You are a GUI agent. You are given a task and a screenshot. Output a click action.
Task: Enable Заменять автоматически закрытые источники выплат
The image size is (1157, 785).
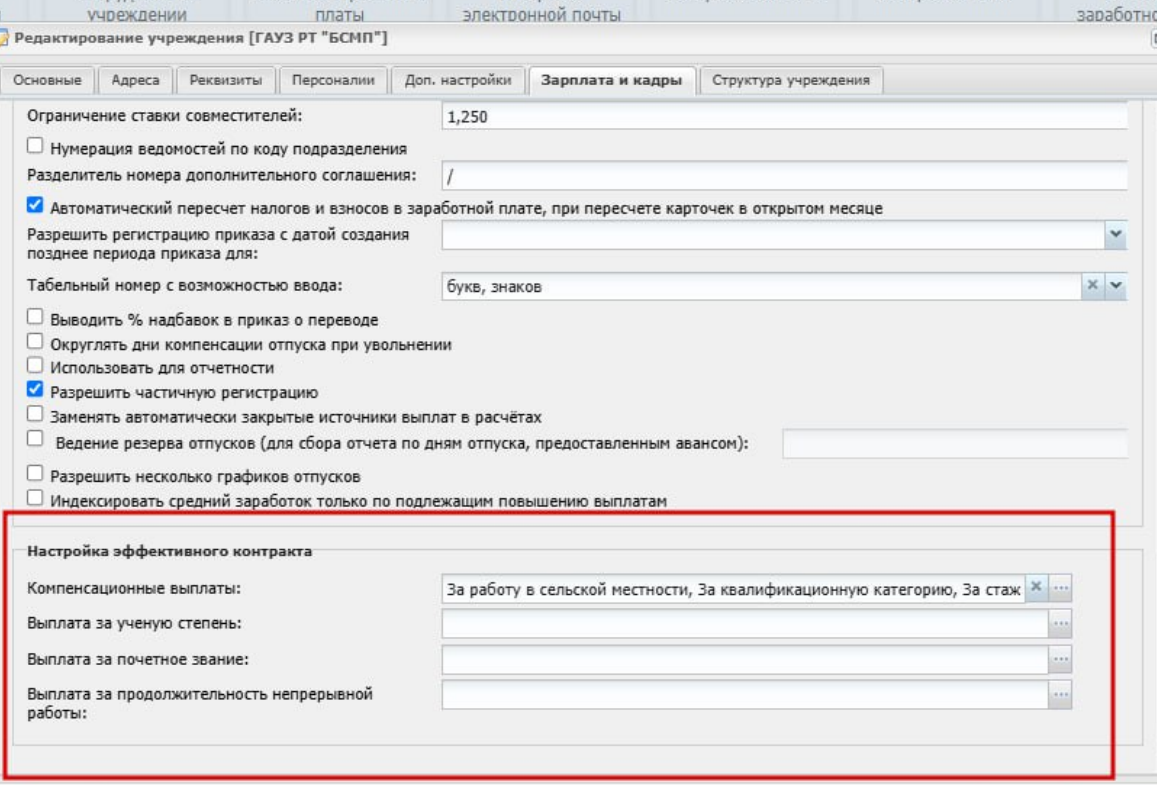click(35, 414)
